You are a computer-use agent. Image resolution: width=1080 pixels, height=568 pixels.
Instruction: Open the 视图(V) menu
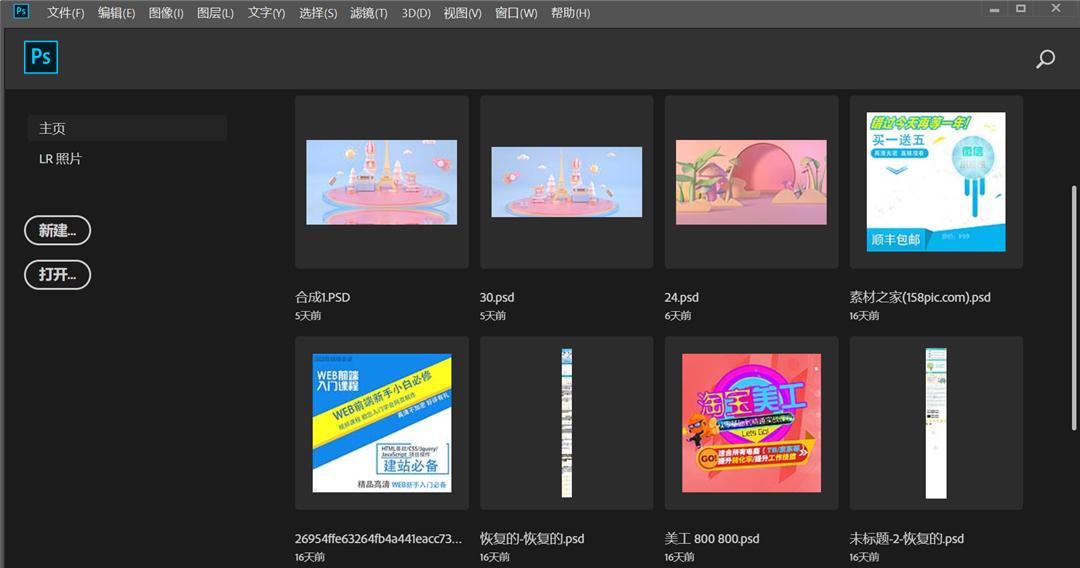[x=462, y=12]
